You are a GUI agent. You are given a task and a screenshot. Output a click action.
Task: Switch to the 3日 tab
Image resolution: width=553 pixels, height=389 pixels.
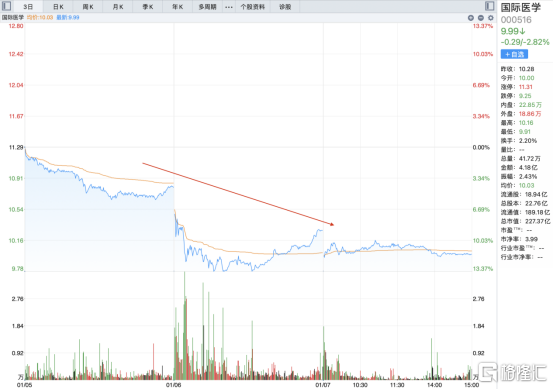pyautogui.click(x=28, y=7)
